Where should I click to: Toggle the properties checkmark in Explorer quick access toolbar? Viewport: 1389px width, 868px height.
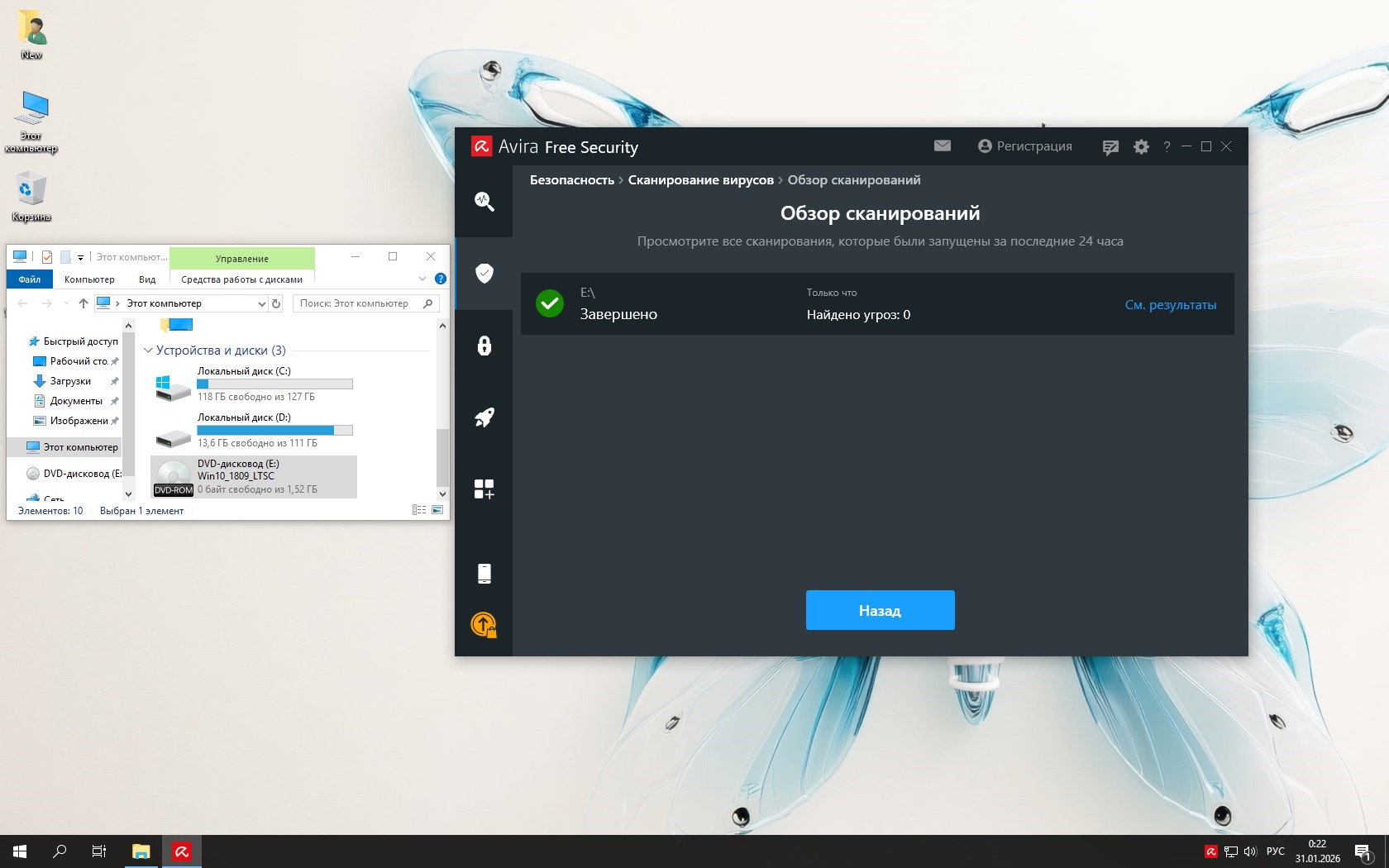click(47, 257)
